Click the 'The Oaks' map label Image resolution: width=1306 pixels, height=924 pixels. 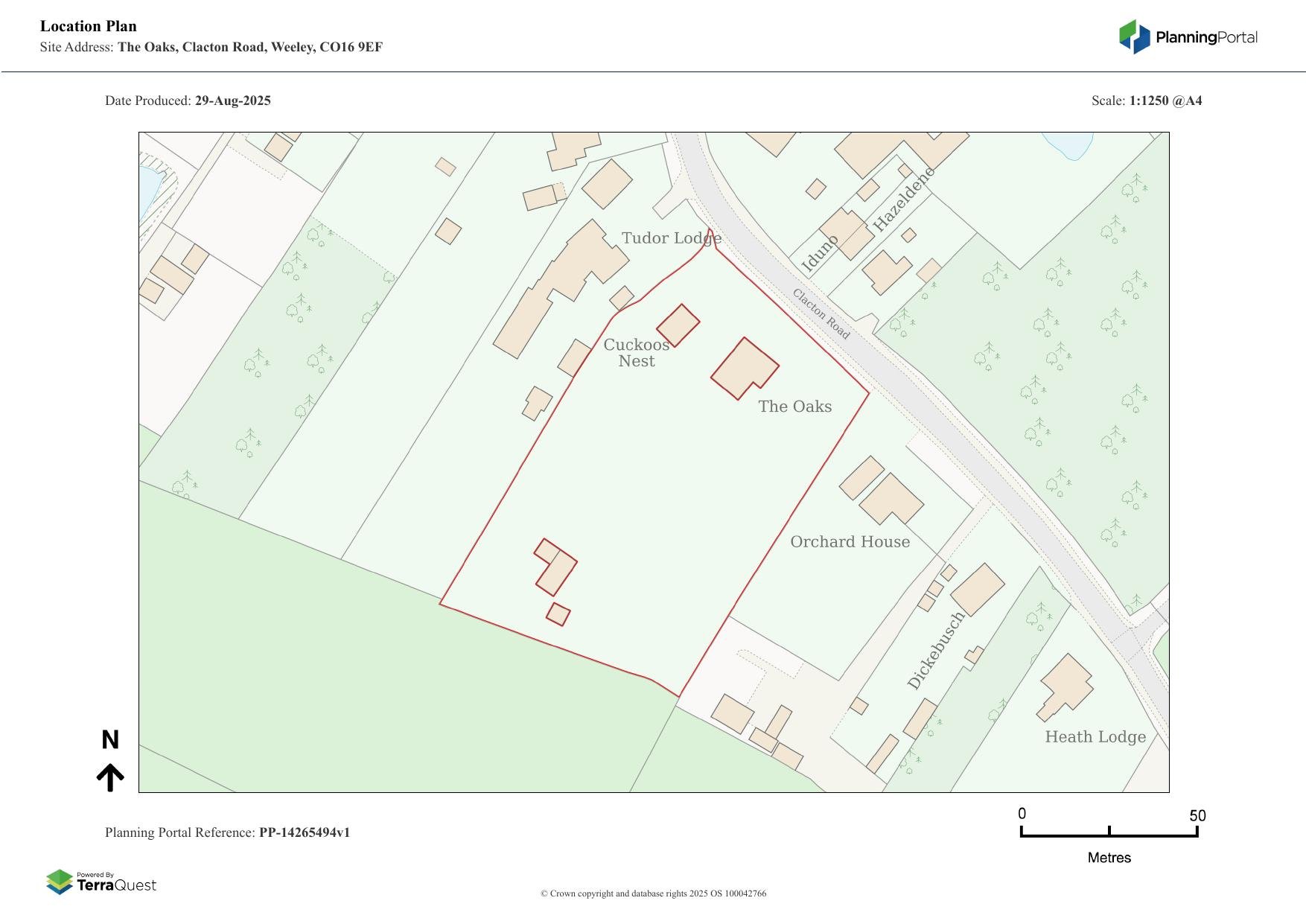point(794,407)
